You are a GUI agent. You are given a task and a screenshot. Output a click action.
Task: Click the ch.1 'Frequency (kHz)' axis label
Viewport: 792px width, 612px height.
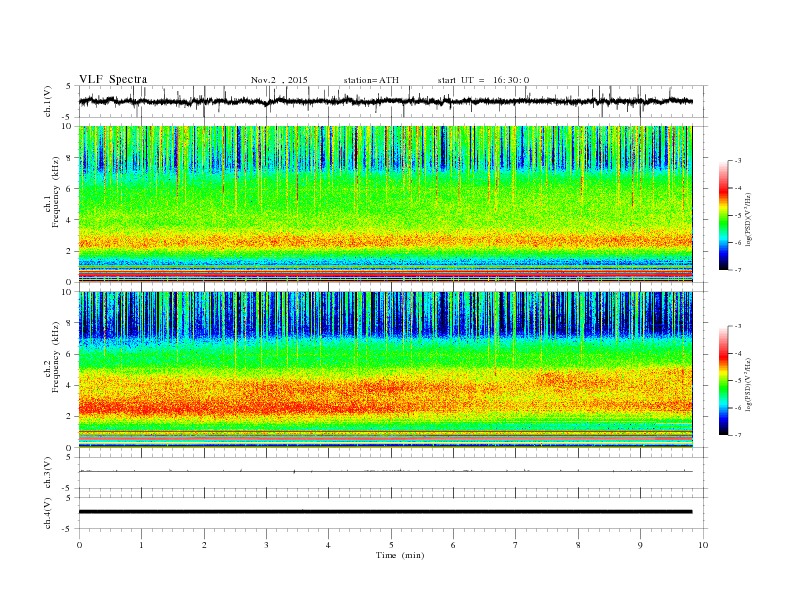(x=56, y=192)
